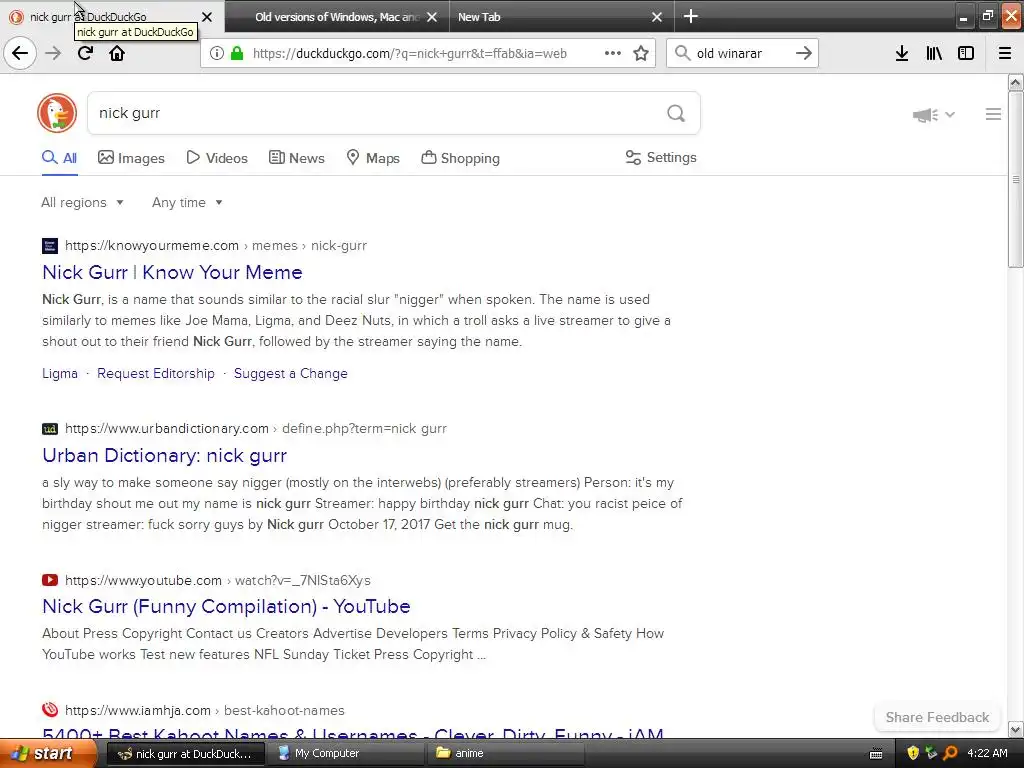Click the tray magnifier icon
Image resolution: width=1024 pixels, height=768 pixels.
(x=950, y=753)
